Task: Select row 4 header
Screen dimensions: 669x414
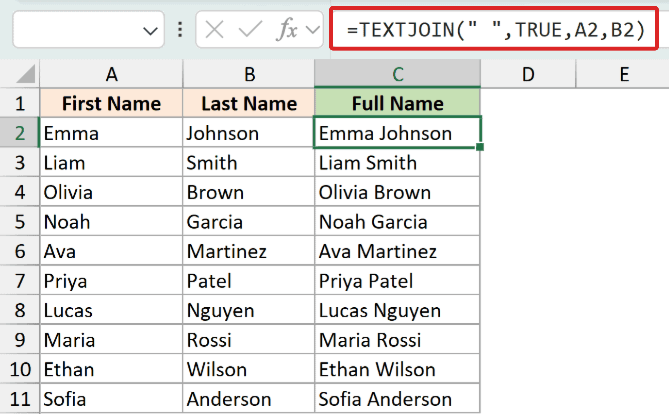Action: click(20, 192)
